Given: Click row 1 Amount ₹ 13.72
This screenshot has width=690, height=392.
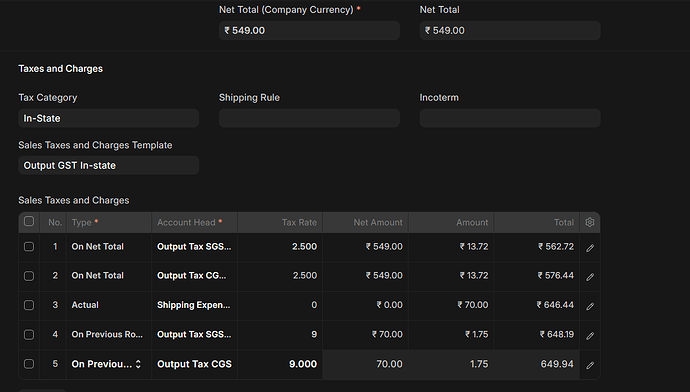Looking at the screenshot, I should pyautogui.click(x=474, y=246).
